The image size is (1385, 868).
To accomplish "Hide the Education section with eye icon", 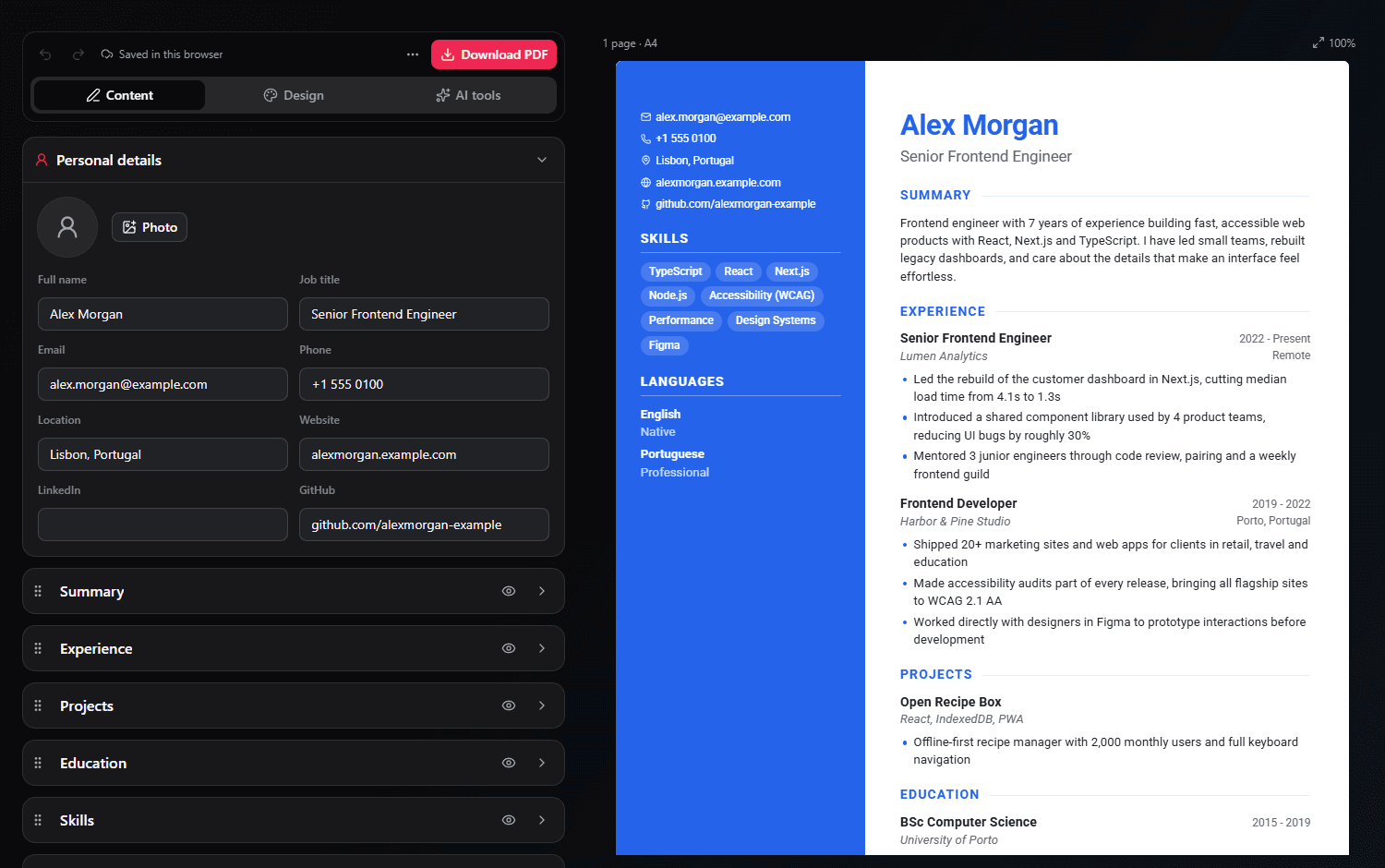I will click(509, 763).
